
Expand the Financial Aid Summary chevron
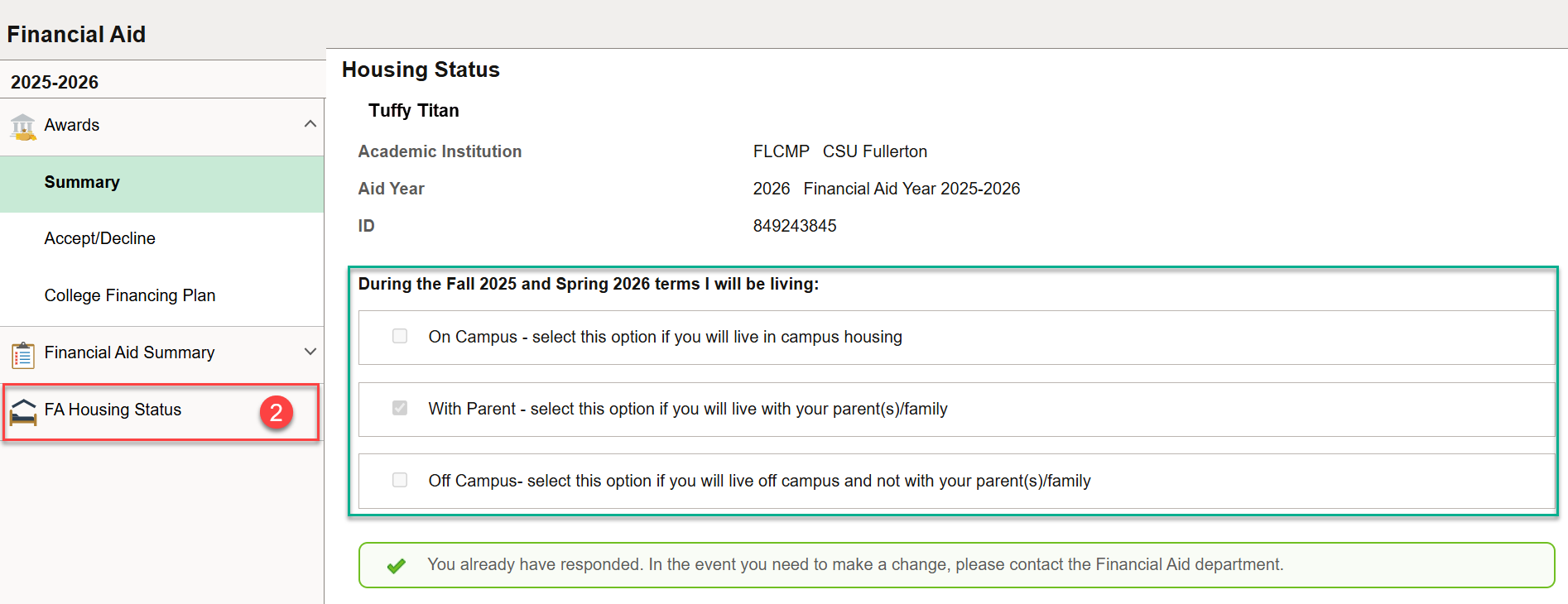(x=310, y=352)
